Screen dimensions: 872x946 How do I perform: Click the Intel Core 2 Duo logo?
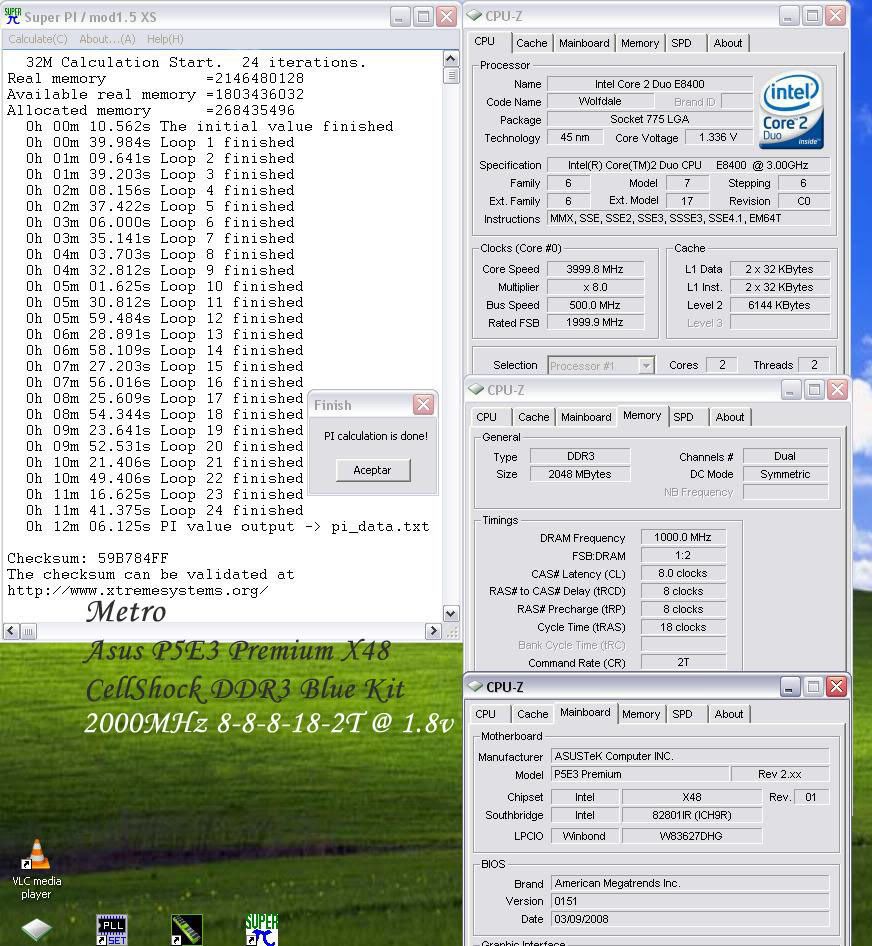coord(791,110)
